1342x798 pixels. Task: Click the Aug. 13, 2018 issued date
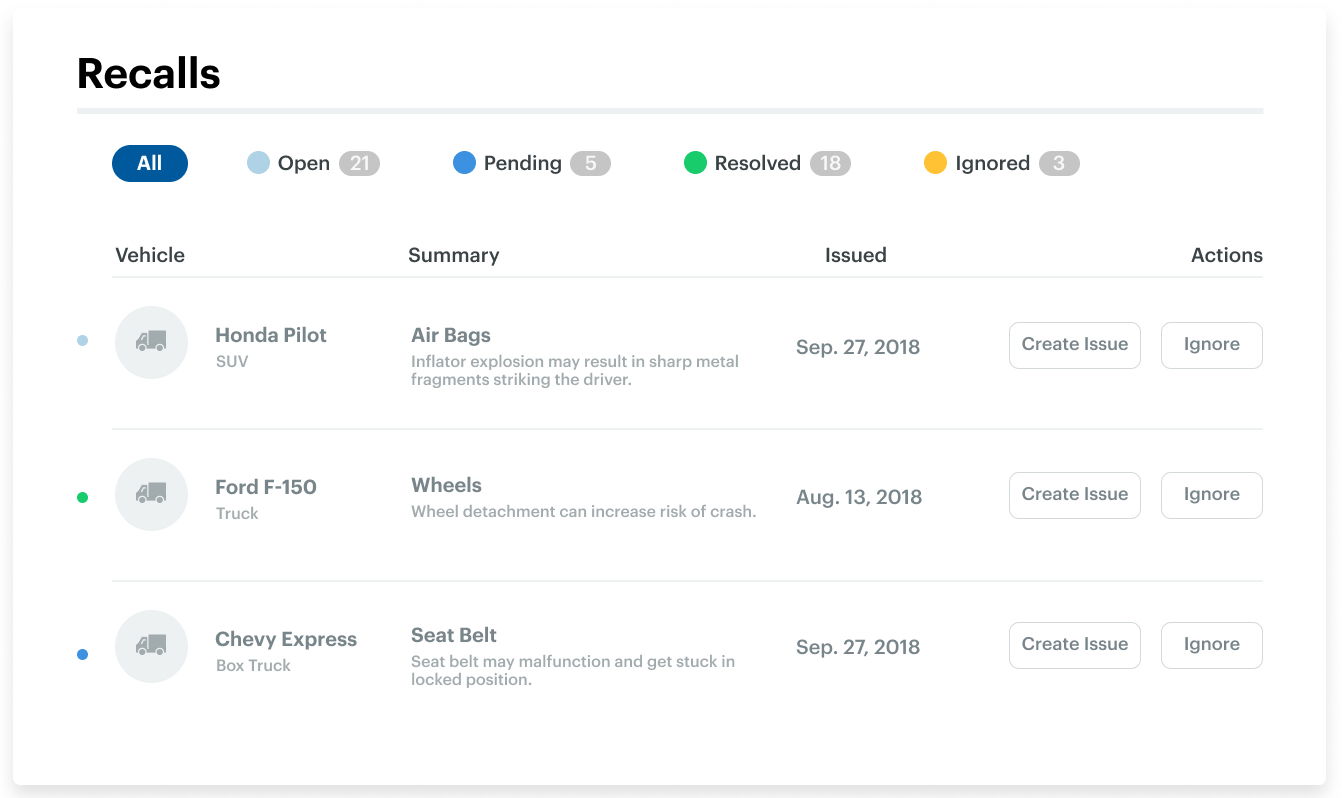click(x=859, y=497)
